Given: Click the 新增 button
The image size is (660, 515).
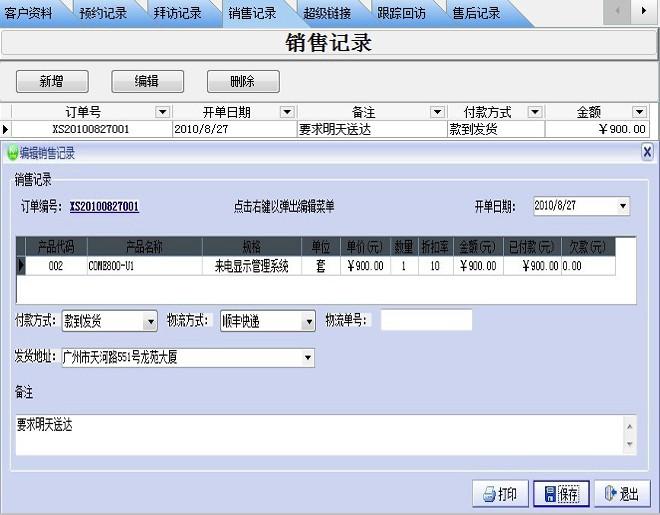Looking at the screenshot, I should coord(52,82).
